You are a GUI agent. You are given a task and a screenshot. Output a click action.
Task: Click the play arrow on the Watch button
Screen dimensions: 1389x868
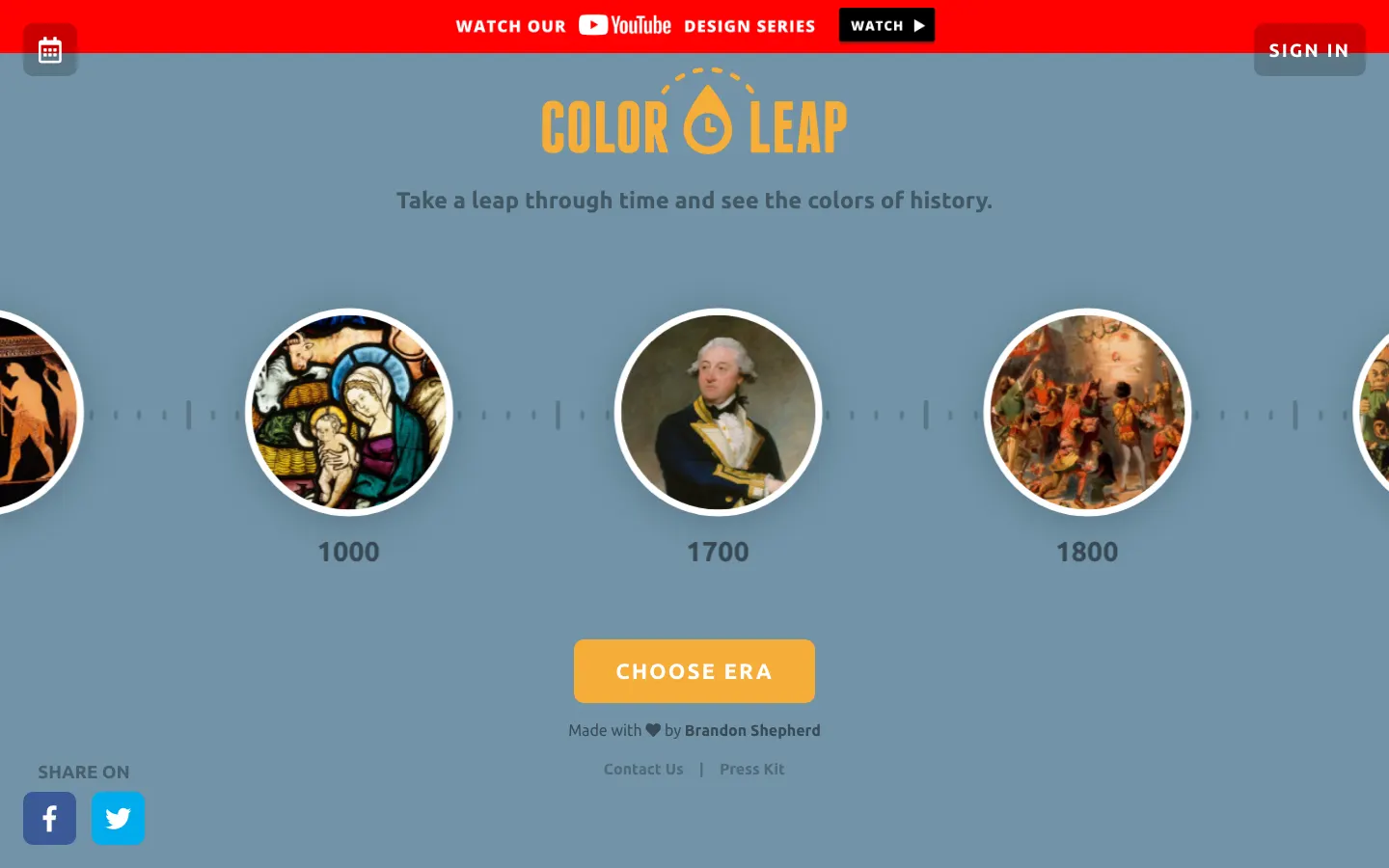pyautogui.click(x=919, y=26)
